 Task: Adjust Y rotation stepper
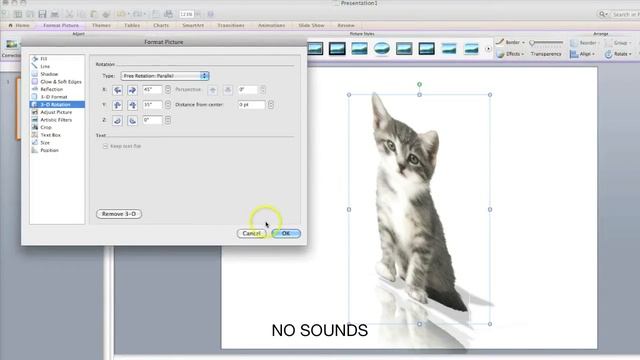click(x=168, y=105)
